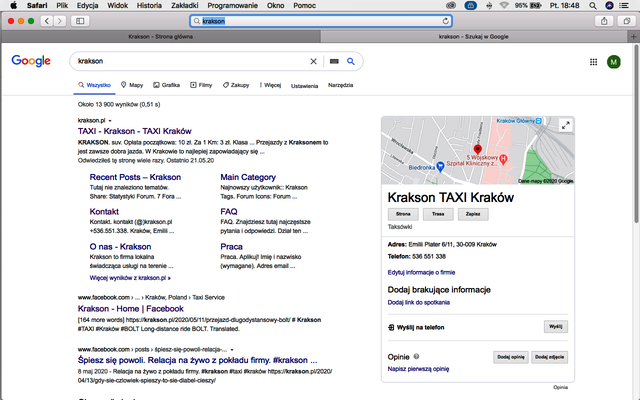
Task: Open Śpiesz się powoli Facebook post result
Action: point(198,360)
